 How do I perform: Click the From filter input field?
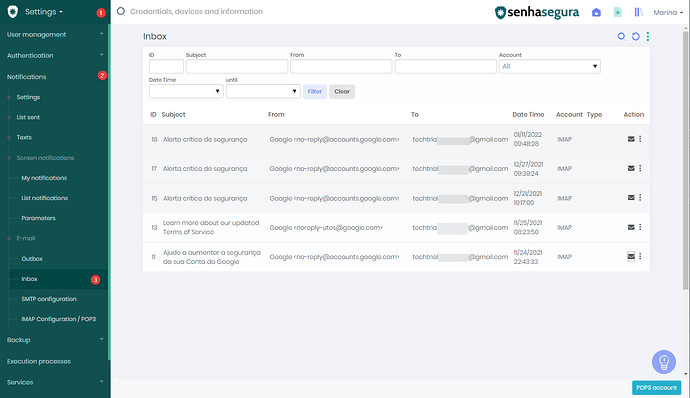[341, 66]
